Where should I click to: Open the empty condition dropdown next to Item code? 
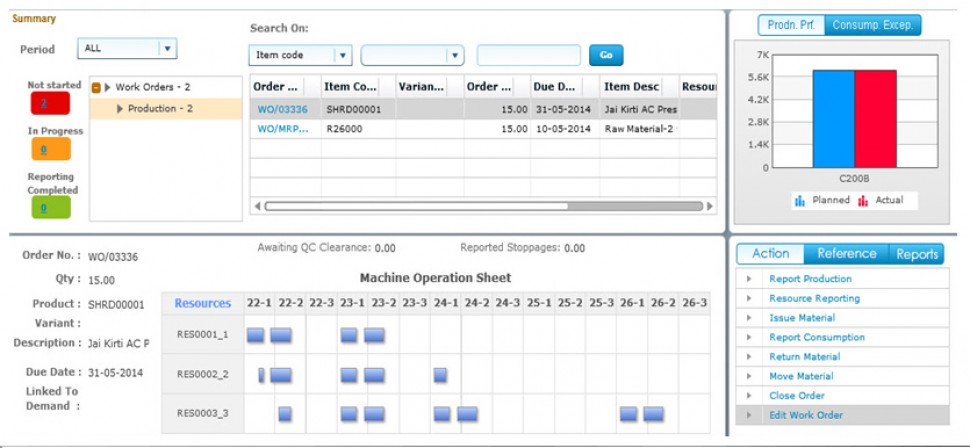(455, 56)
